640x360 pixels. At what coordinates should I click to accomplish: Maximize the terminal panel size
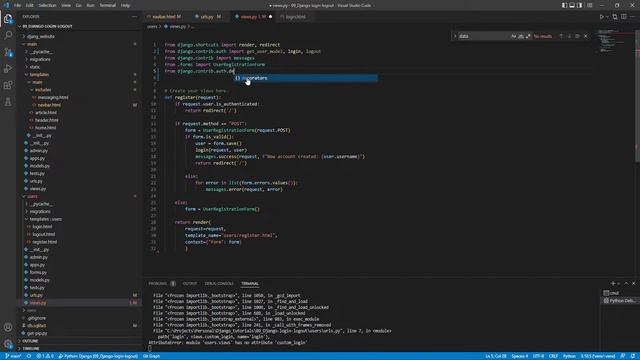click(x=627, y=283)
